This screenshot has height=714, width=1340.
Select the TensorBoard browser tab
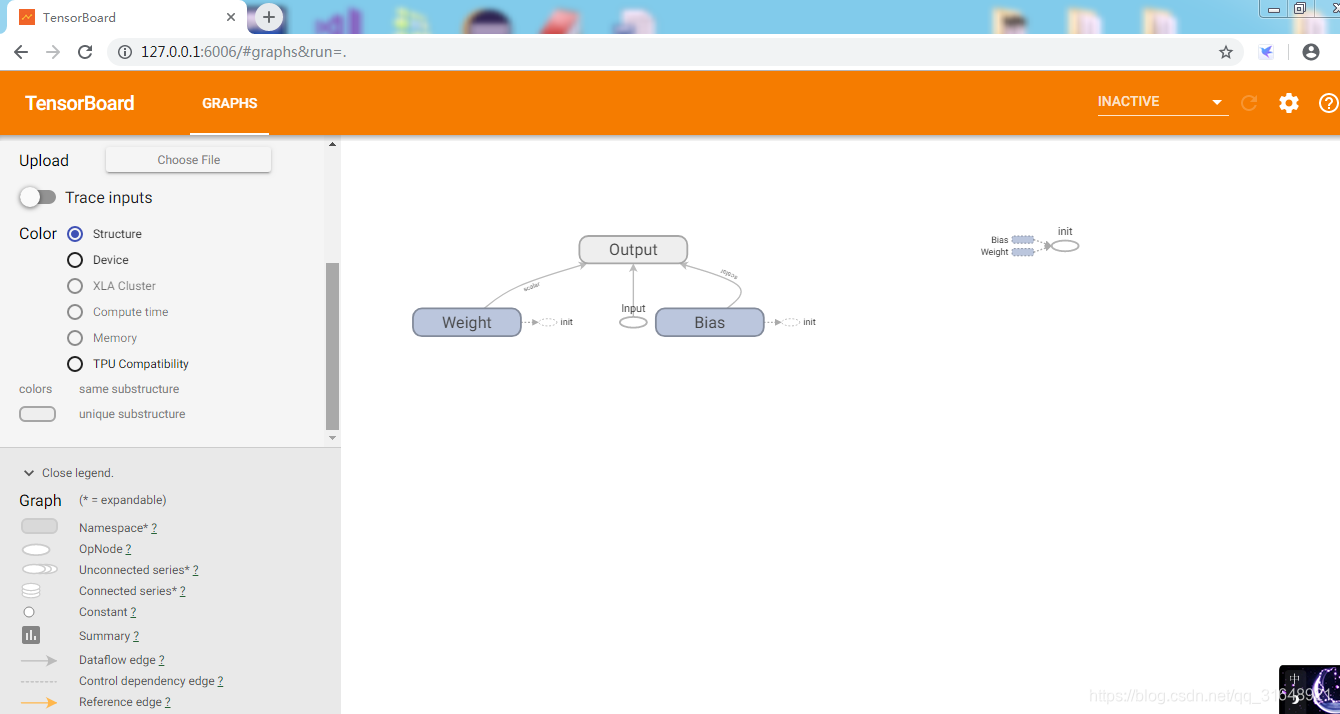click(125, 17)
